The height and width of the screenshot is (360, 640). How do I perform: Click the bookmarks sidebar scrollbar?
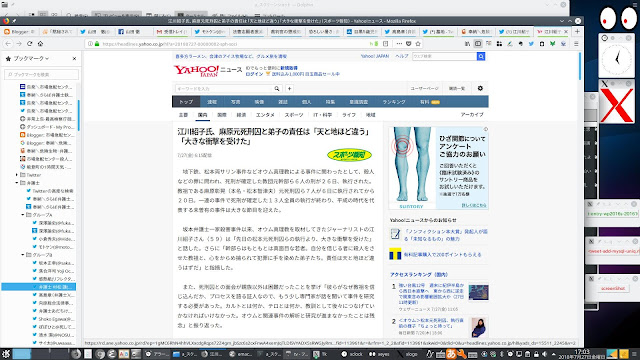point(78,116)
